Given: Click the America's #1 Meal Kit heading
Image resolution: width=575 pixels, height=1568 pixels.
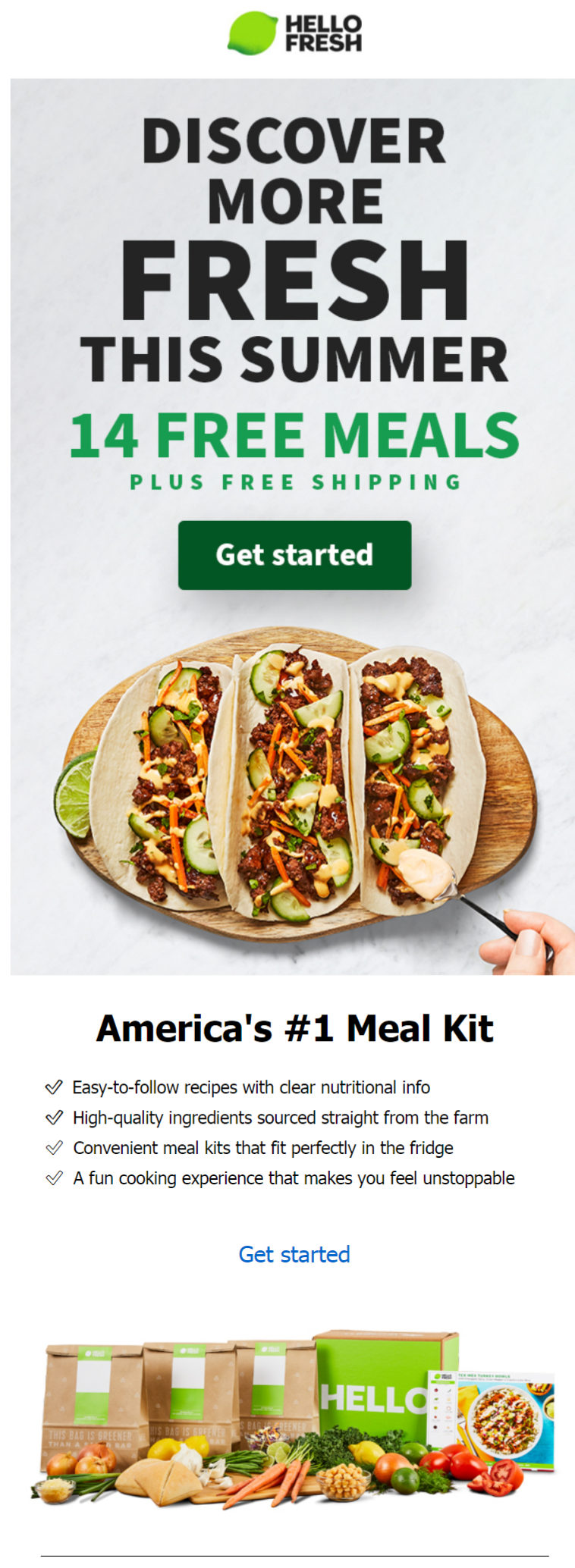Looking at the screenshot, I should click(294, 1029).
